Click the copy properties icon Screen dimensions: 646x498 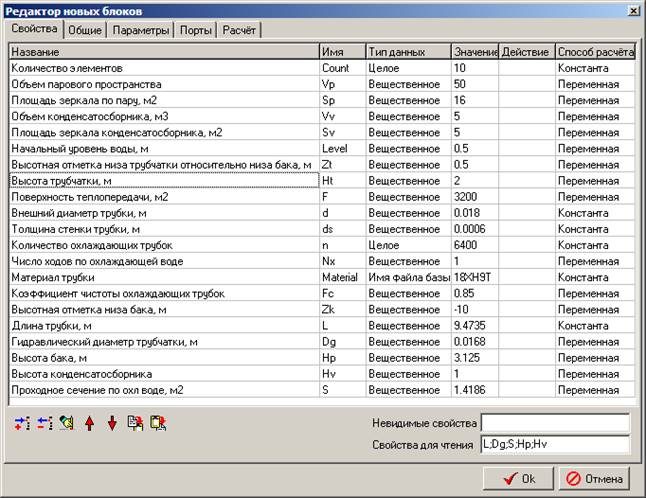[x=134, y=423]
